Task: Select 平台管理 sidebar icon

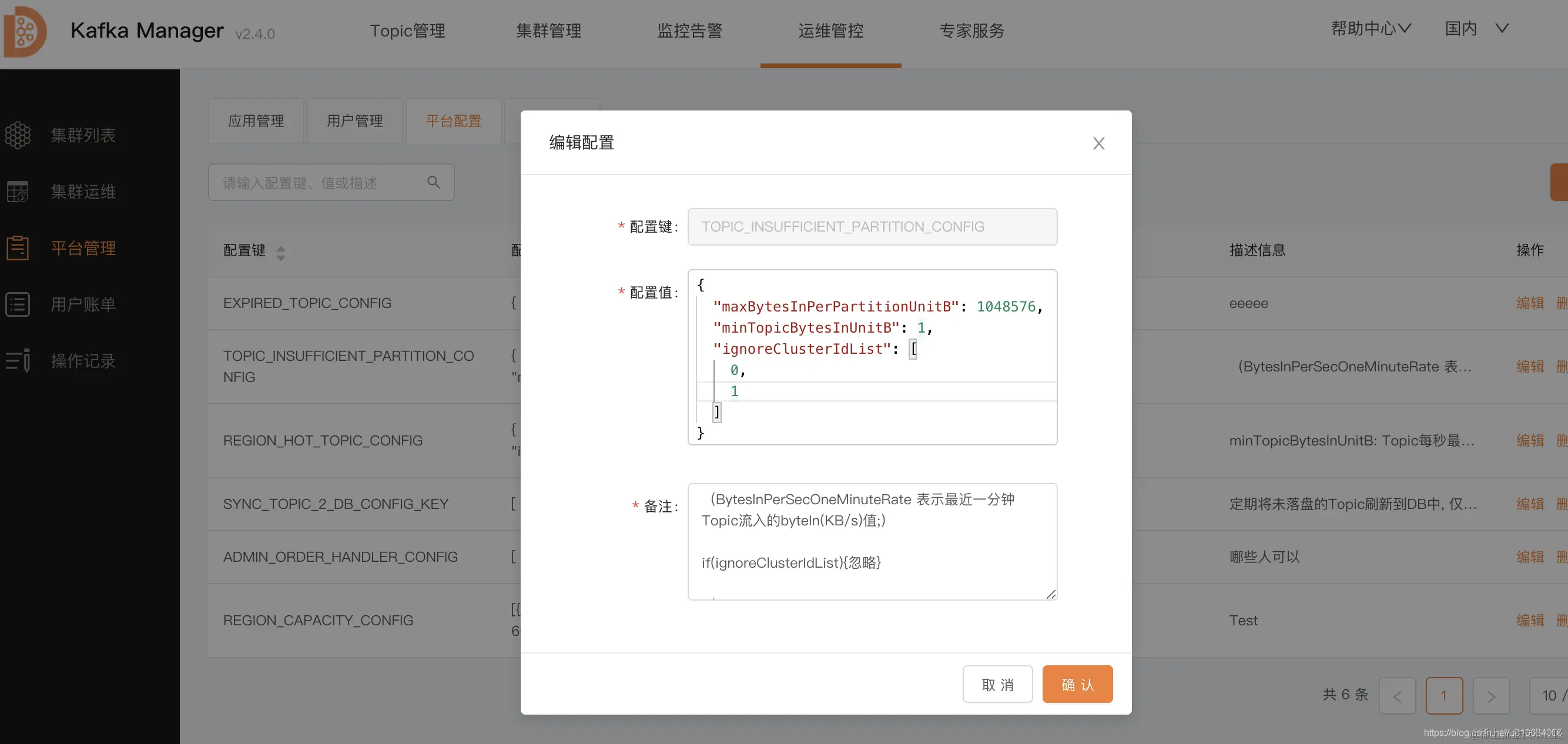Action: [x=18, y=248]
